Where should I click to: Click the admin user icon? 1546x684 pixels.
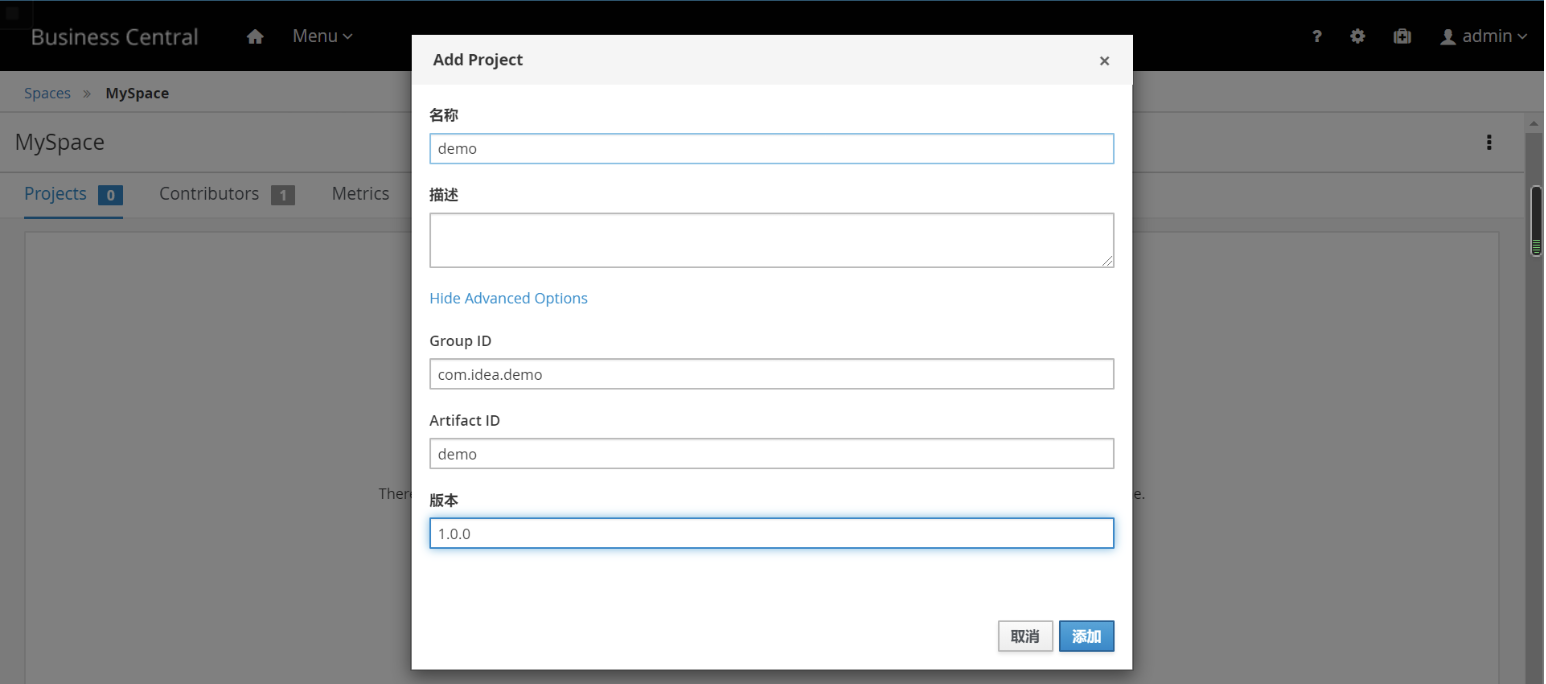click(1447, 37)
